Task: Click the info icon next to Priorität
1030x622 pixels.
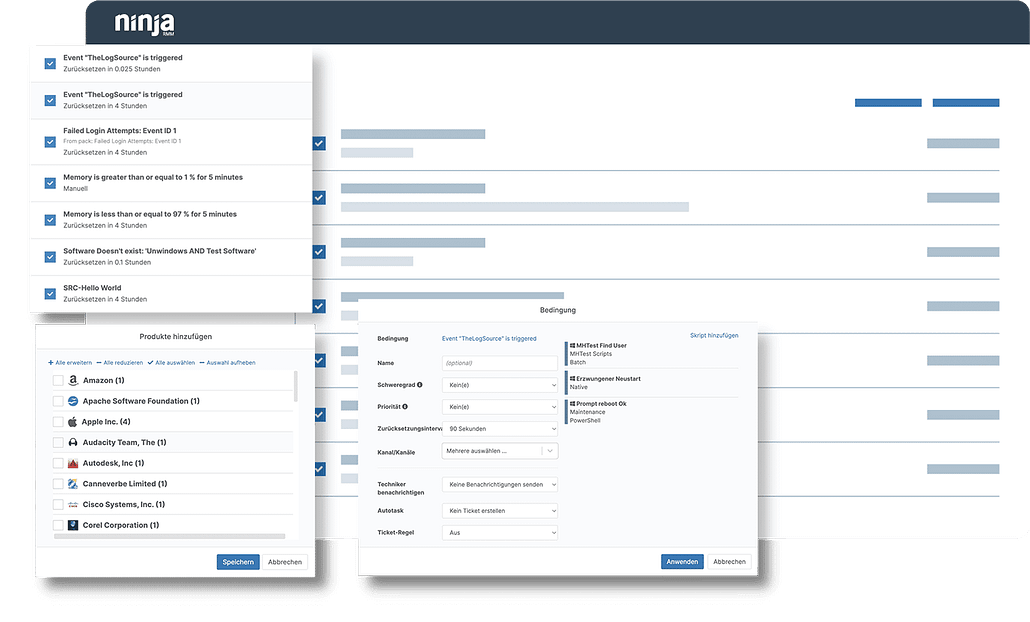Action: (405, 407)
